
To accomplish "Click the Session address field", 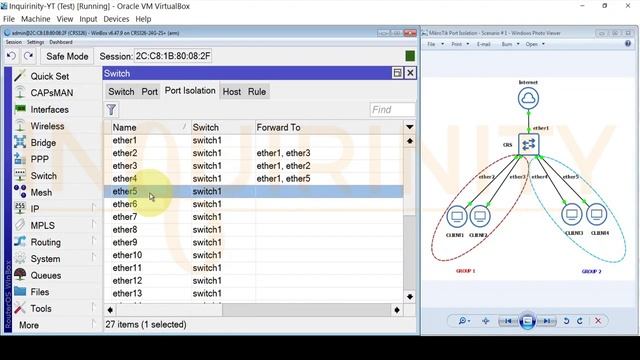I will pyautogui.click(x=173, y=56).
